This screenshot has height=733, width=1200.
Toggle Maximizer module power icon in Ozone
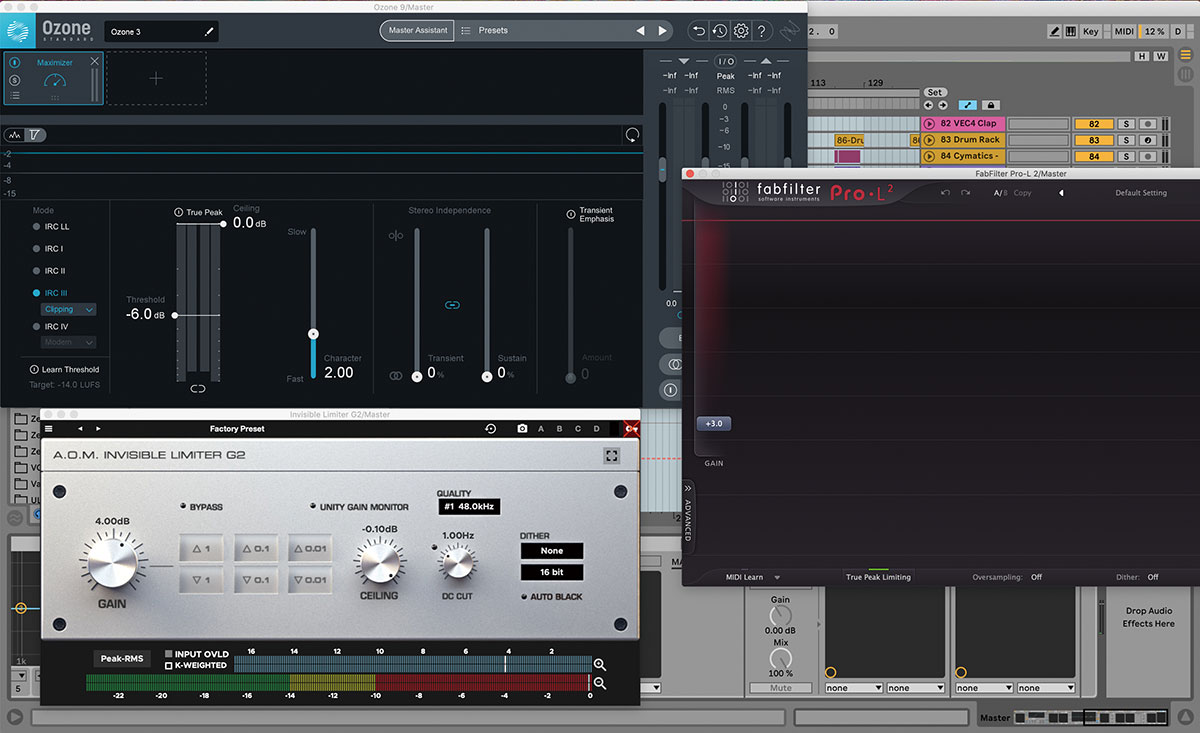tap(15, 62)
